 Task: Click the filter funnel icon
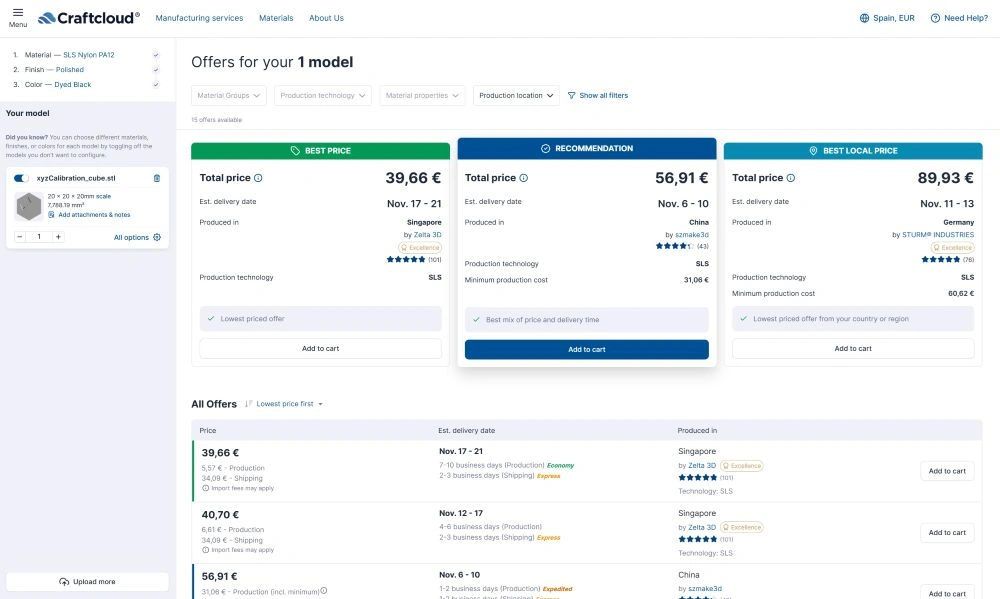[x=572, y=96]
